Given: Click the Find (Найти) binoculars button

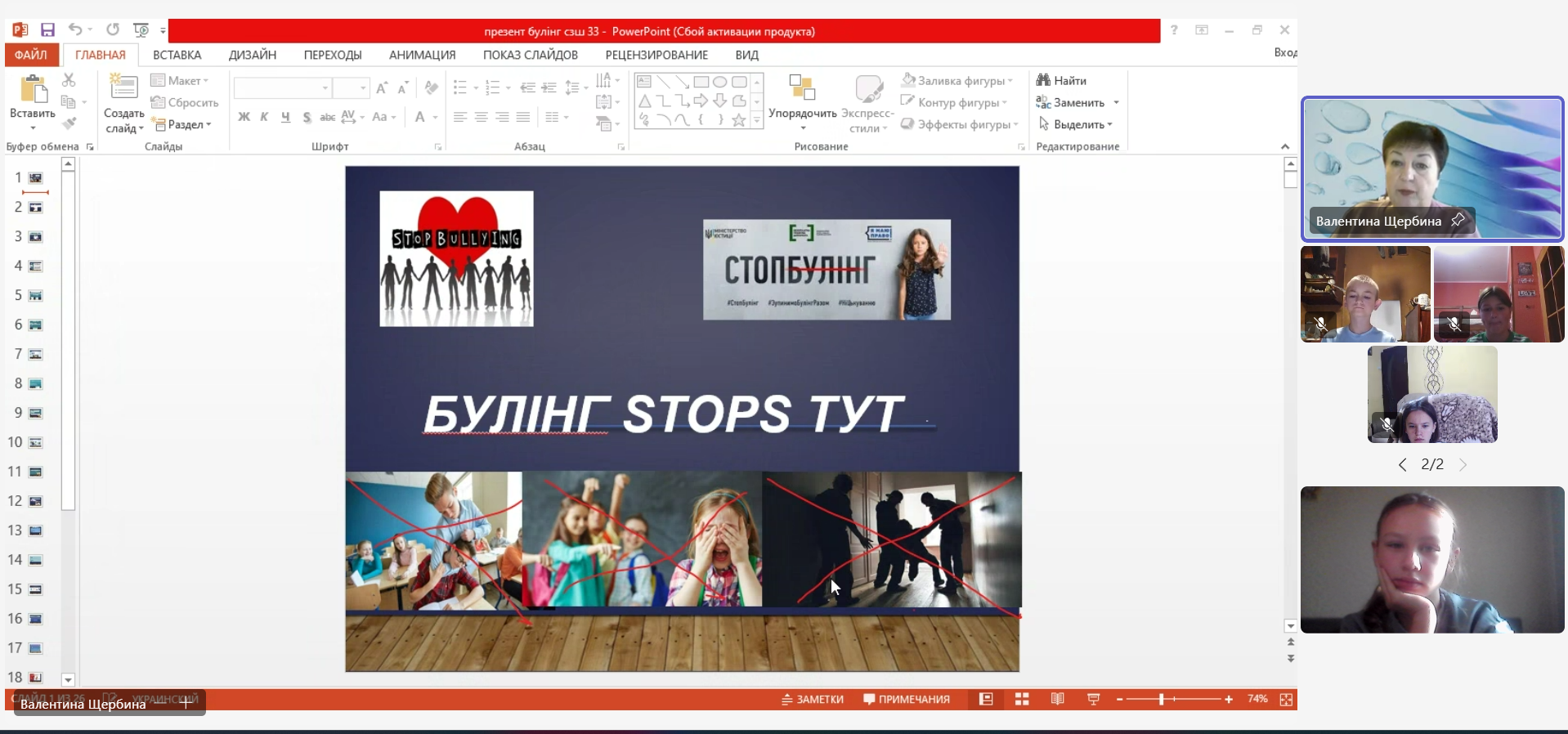Looking at the screenshot, I should pyautogui.click(x=1061, y=80).
